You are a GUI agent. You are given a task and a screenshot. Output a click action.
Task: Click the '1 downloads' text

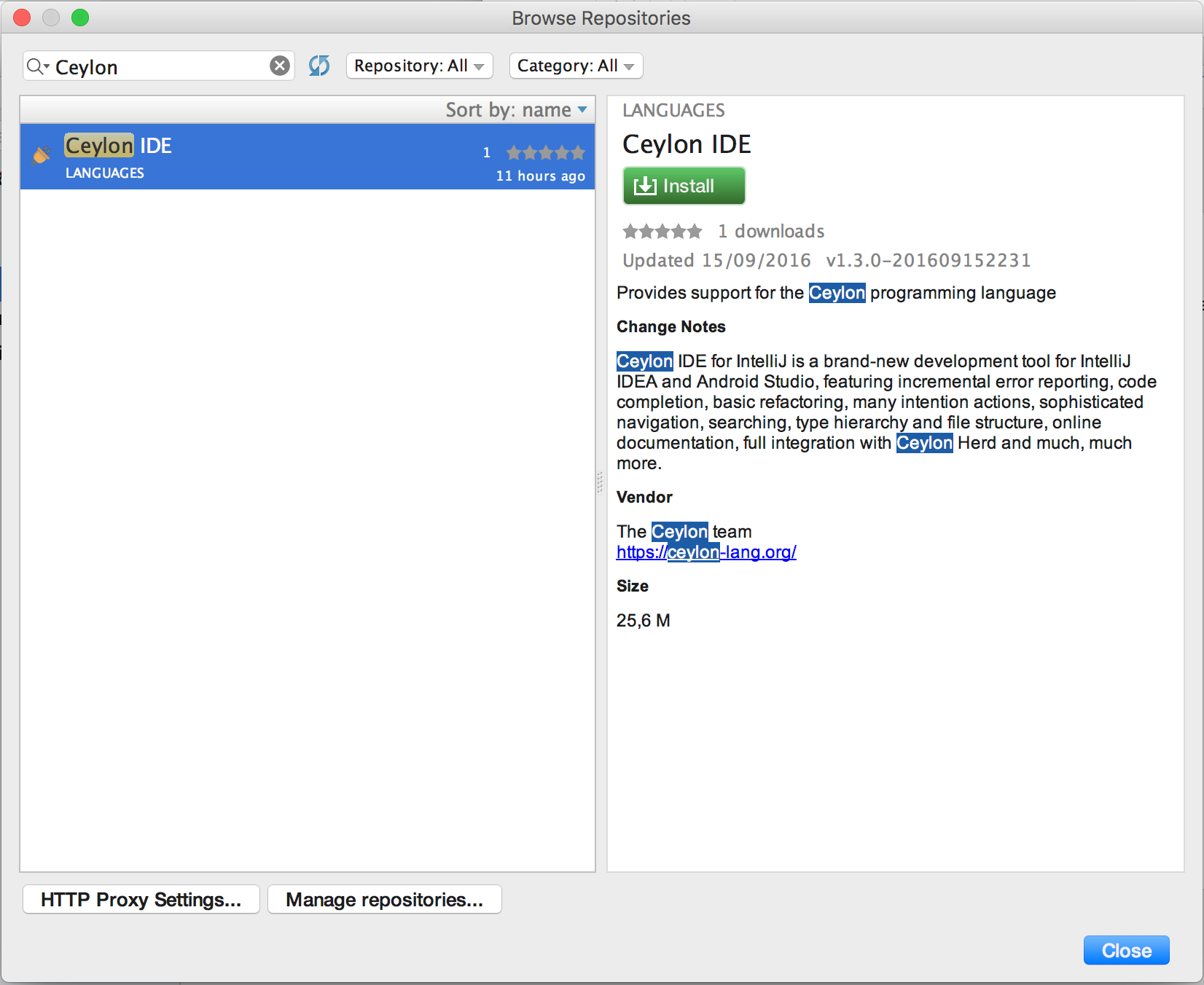click(771, 231)
